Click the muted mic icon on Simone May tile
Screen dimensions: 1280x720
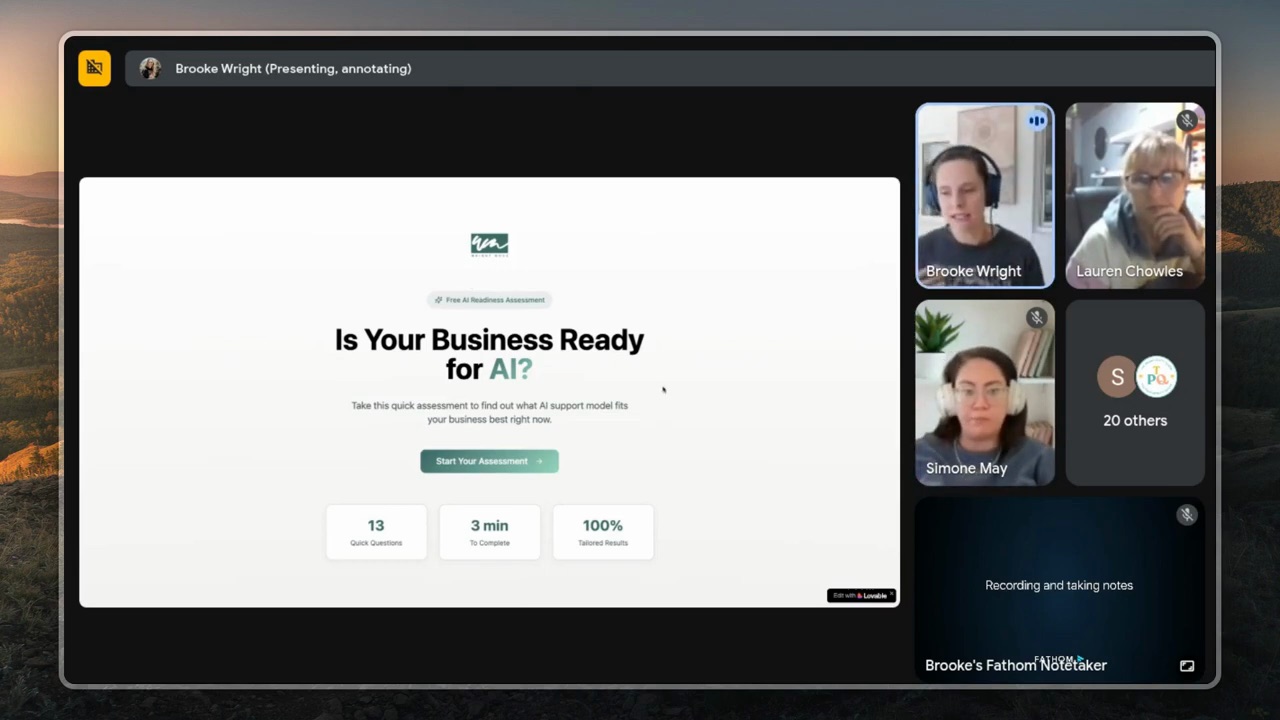pos(1036,318)
